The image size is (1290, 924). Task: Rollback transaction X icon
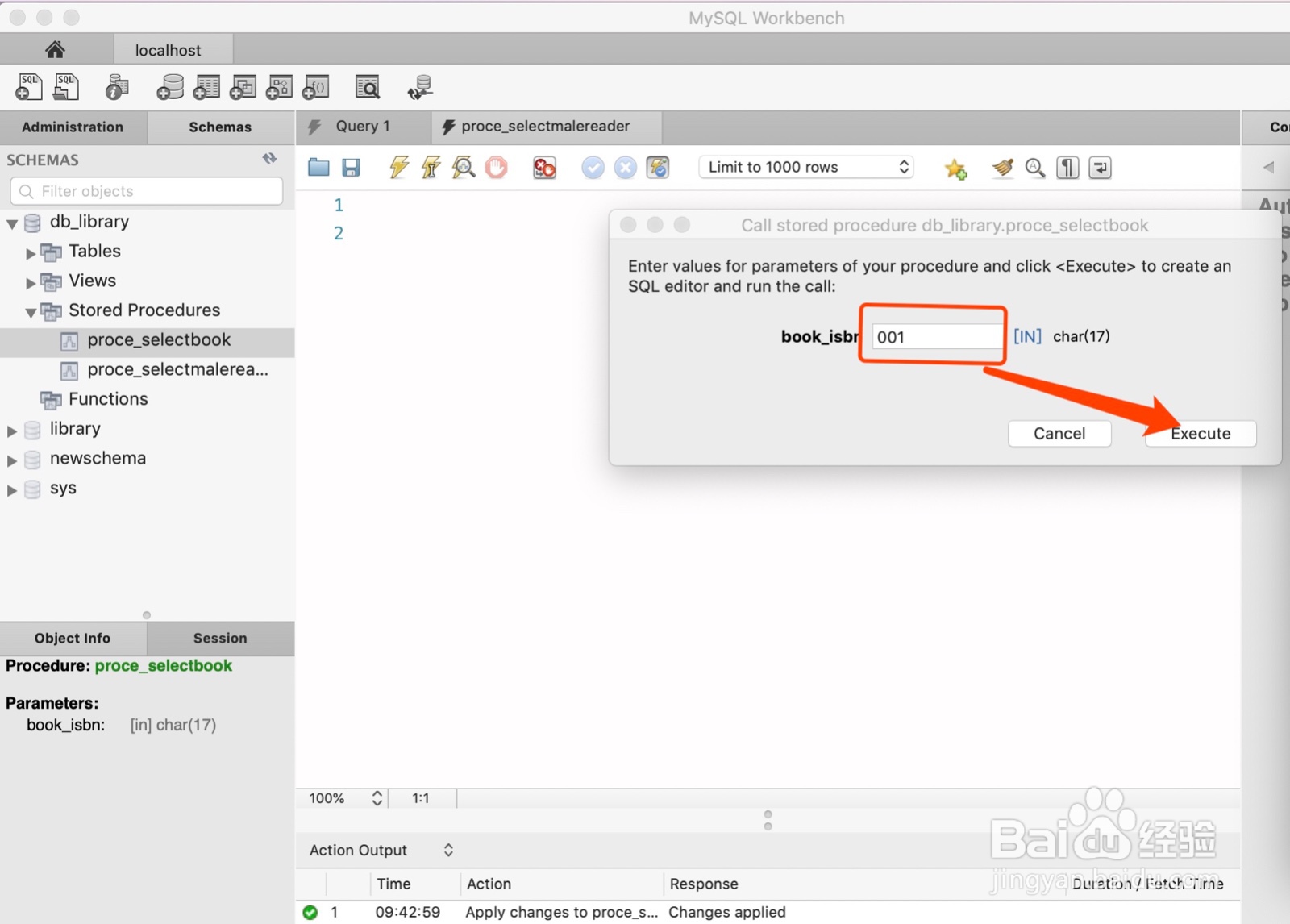[x=625, y=167]
